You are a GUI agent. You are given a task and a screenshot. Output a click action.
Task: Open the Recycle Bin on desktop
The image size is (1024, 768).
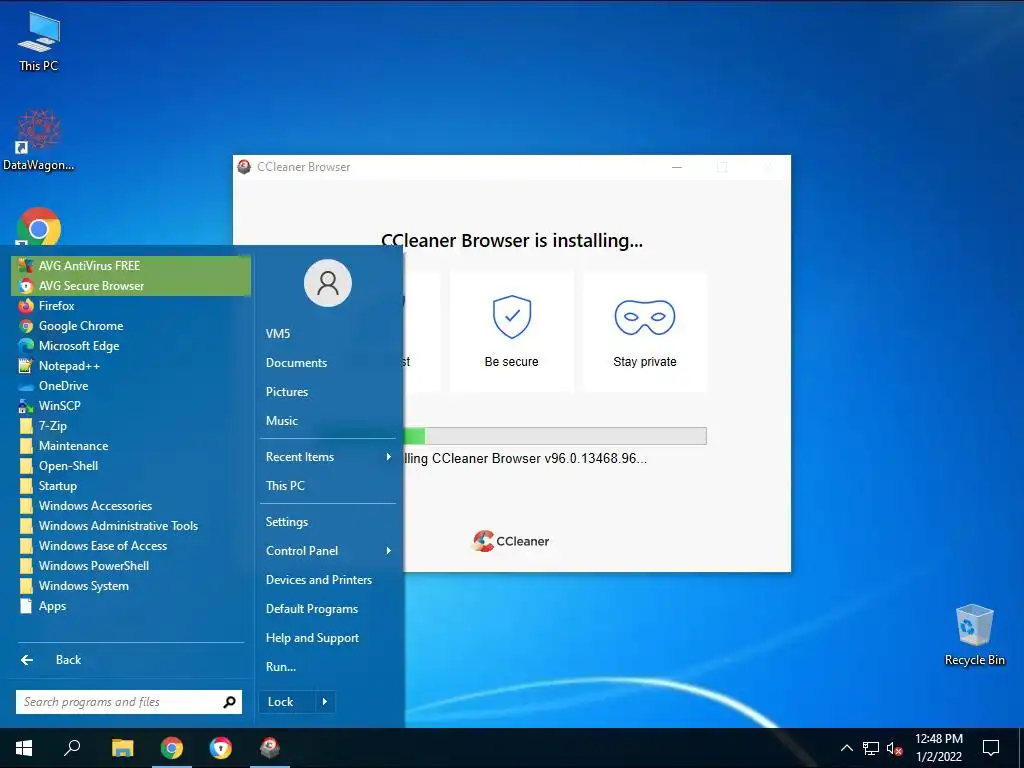point(974,634)
